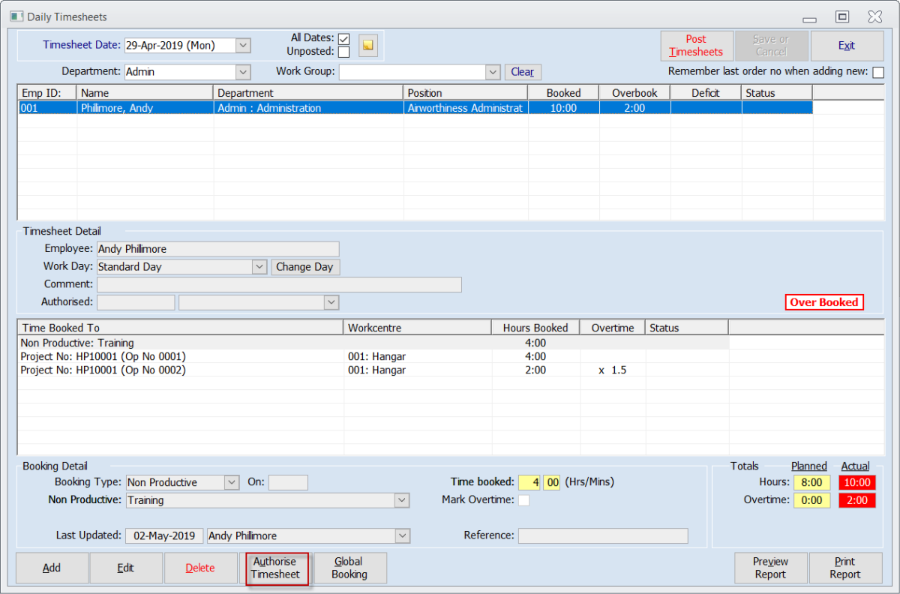Click the Last Updated date field
900x594 pixels.
point(164,536)
